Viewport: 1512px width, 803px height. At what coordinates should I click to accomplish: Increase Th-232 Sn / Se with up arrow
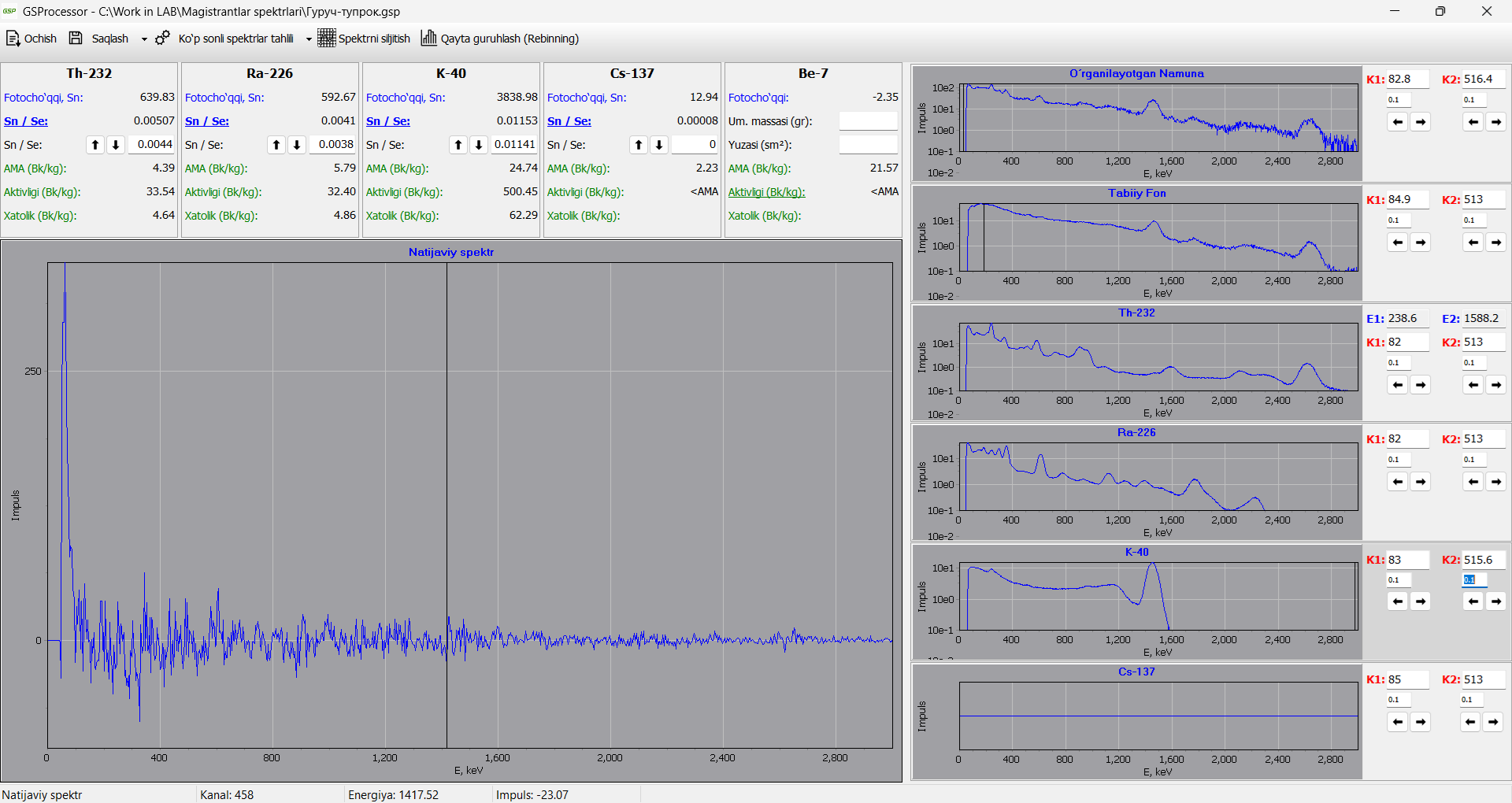(95, 145)
